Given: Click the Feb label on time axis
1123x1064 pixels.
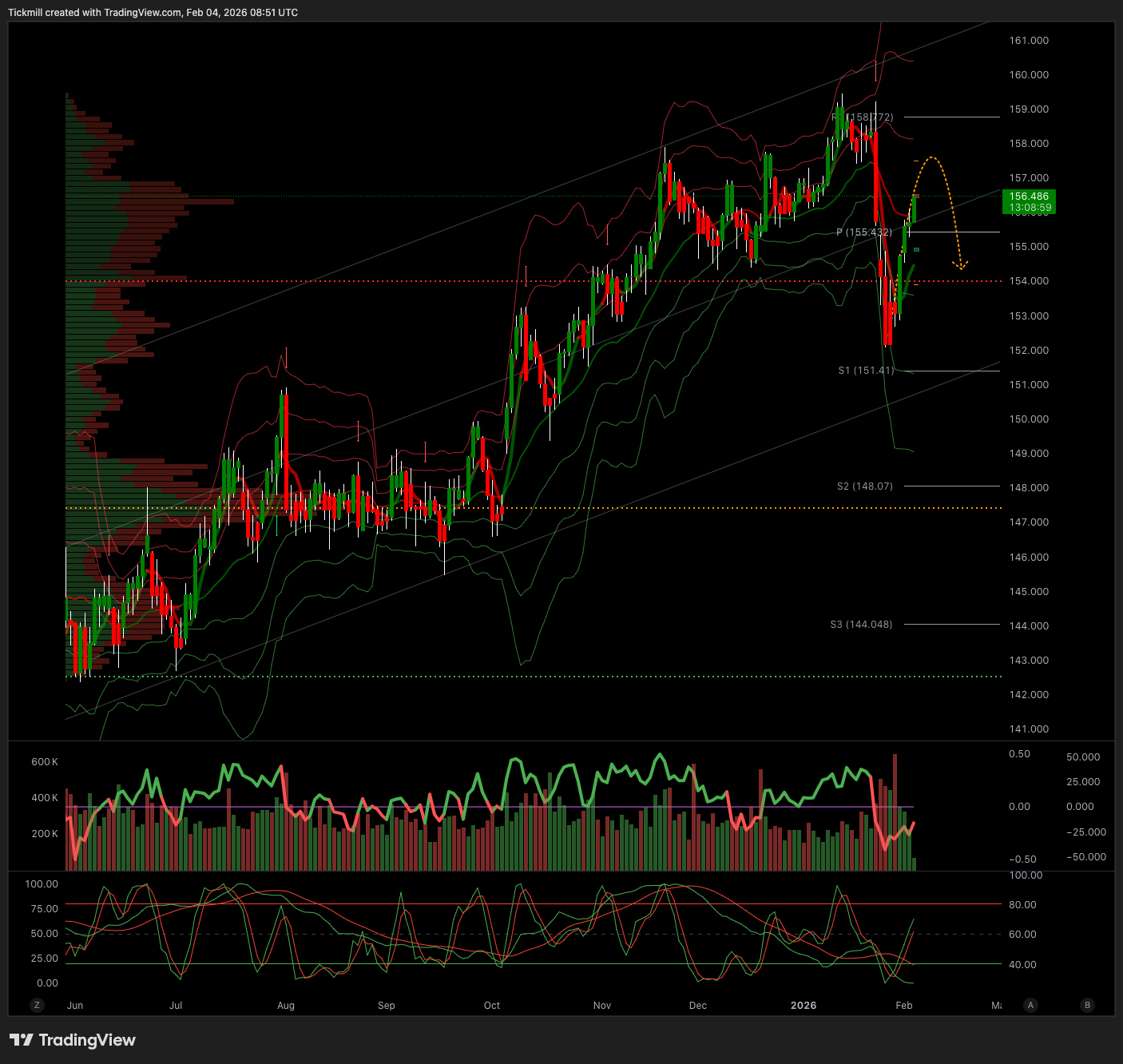Looking at the screenshot, I should pos(903,1006).
